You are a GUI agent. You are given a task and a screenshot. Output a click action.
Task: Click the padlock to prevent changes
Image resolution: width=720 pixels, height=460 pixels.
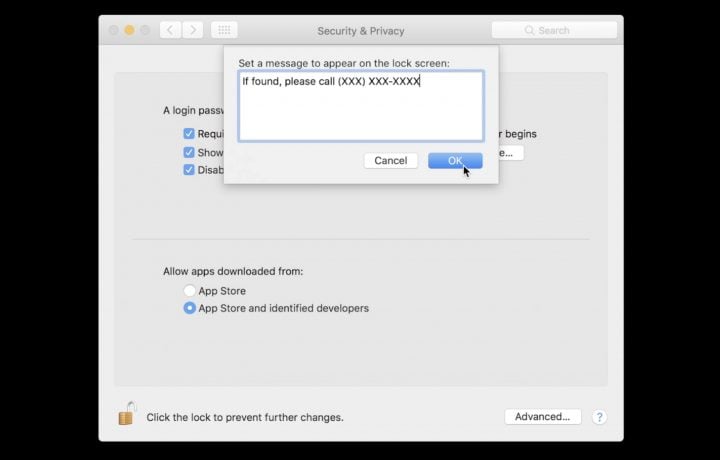click(127, 414)
